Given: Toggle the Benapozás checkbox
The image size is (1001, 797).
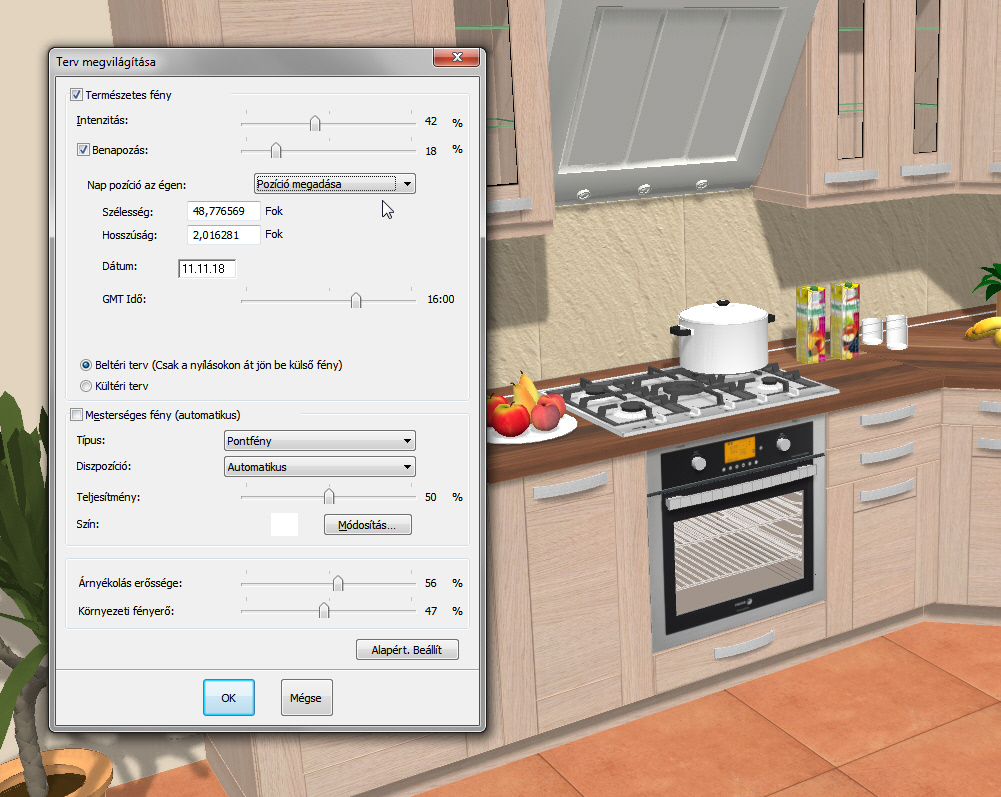Looking at the screenshot, I should pyautogui.click(x=84, y=150).
